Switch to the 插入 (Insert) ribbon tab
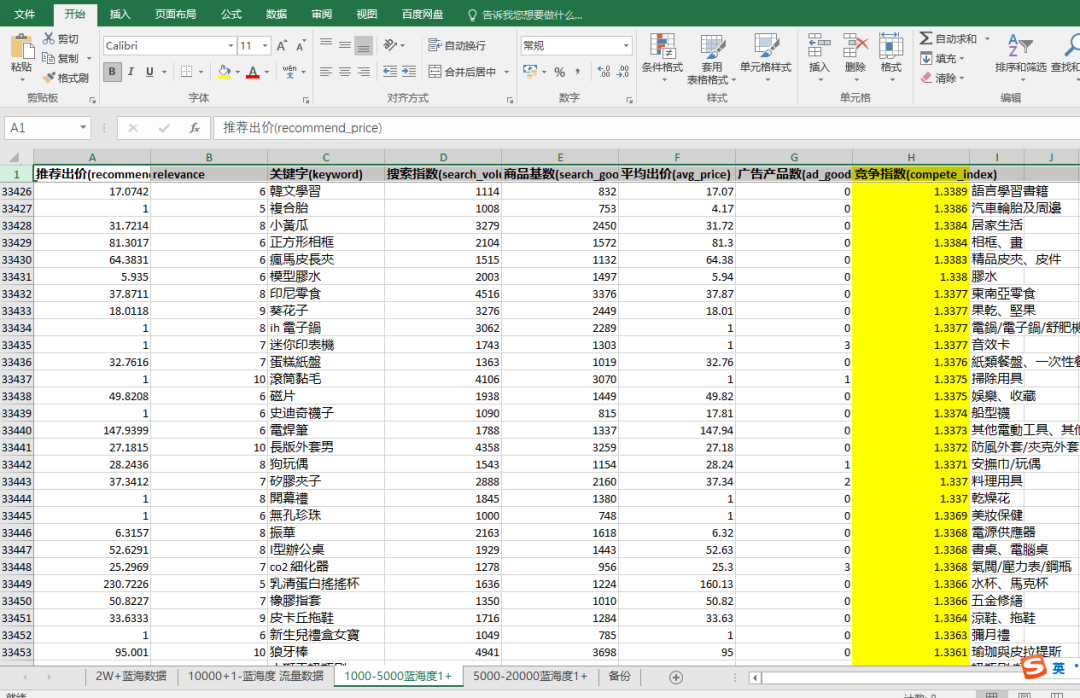1080x698 pixels. [x=120, y=14]
